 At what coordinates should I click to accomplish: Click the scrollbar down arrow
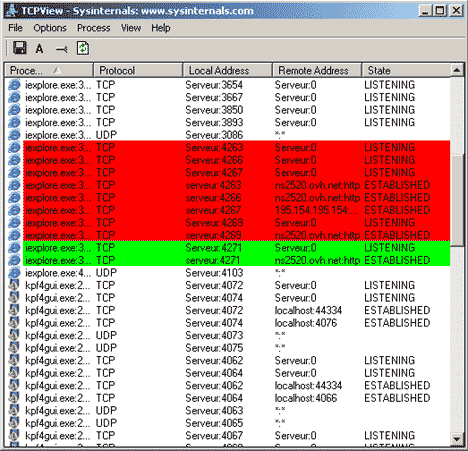457,439
